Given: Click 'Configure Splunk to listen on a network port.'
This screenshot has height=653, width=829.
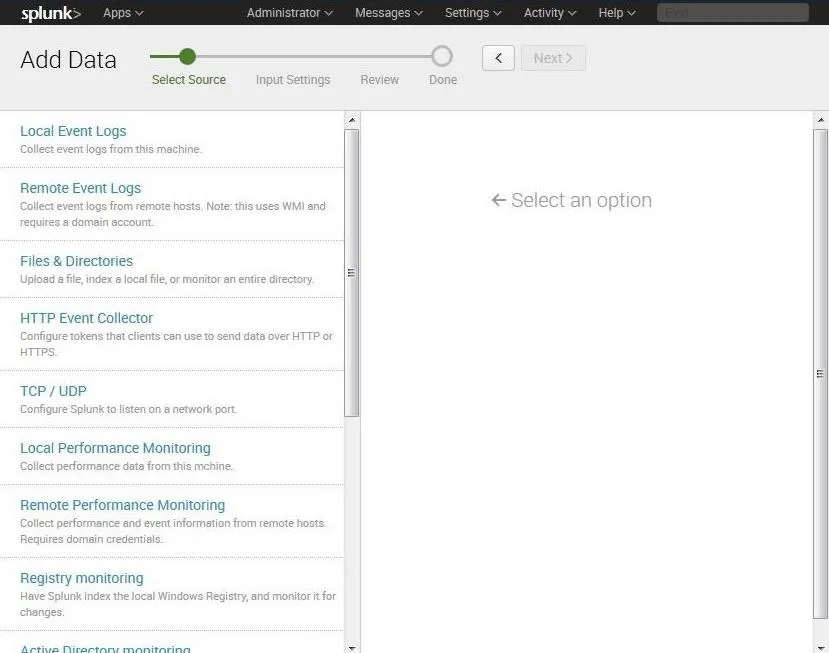Looking at the screenshot, I should tap(128, 410).
